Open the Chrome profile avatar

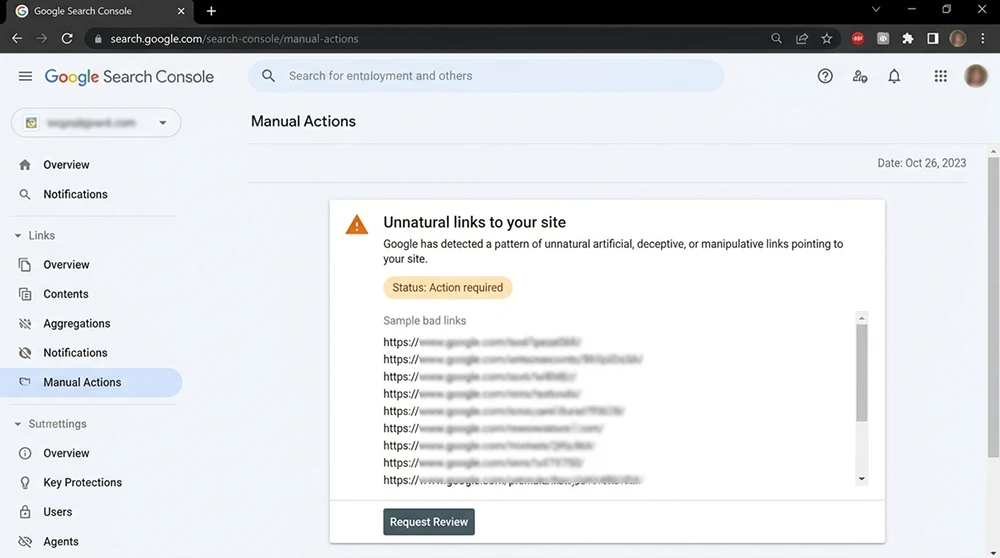coord(957,39)
